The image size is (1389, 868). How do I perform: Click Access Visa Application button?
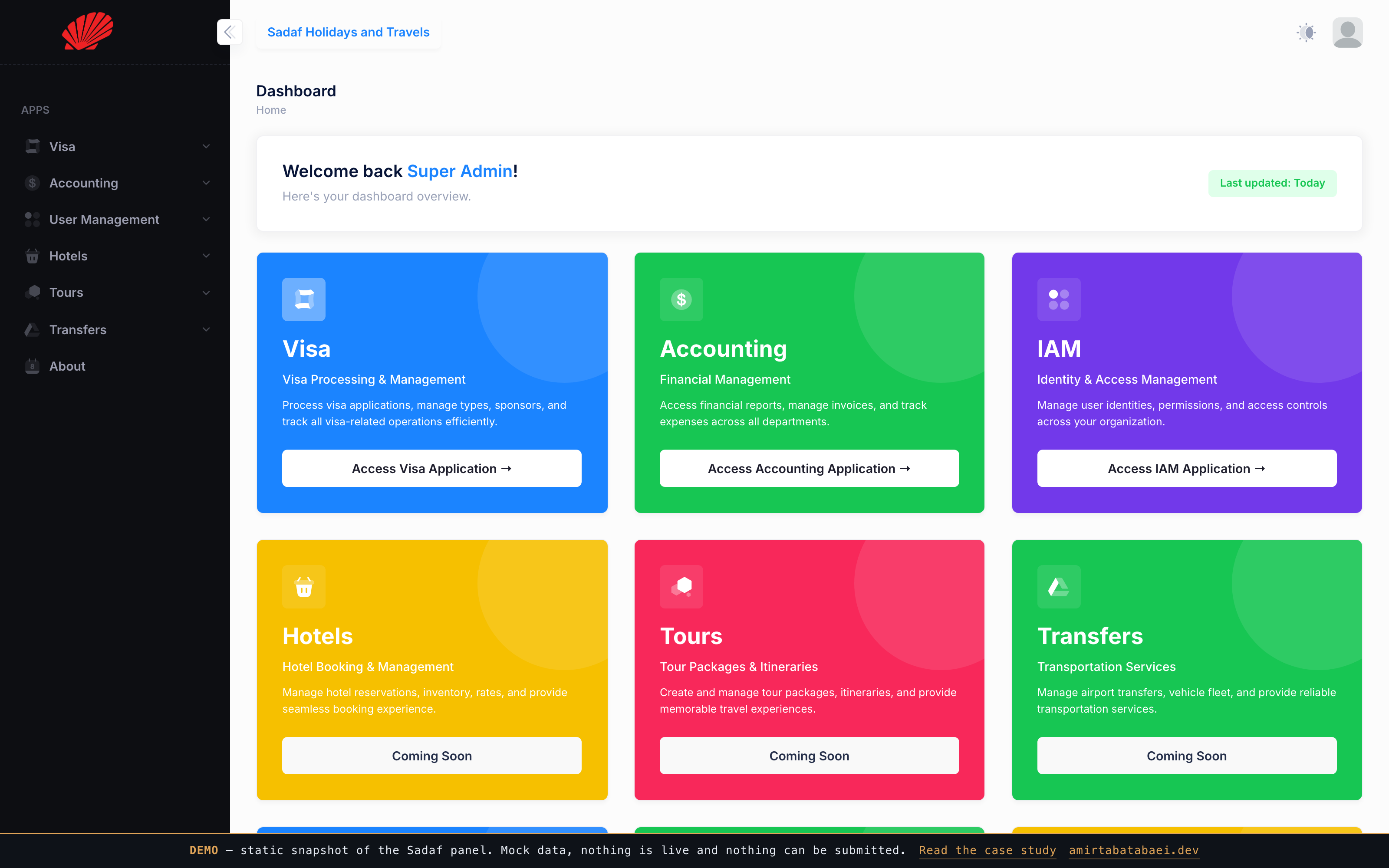(431, 468)
